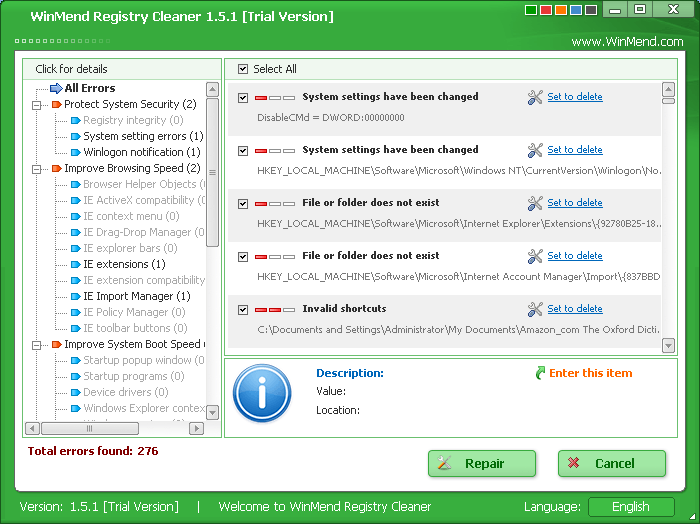Select Protect System Security category
Screen dimensions: 700x524
click(x=130, y=104)
